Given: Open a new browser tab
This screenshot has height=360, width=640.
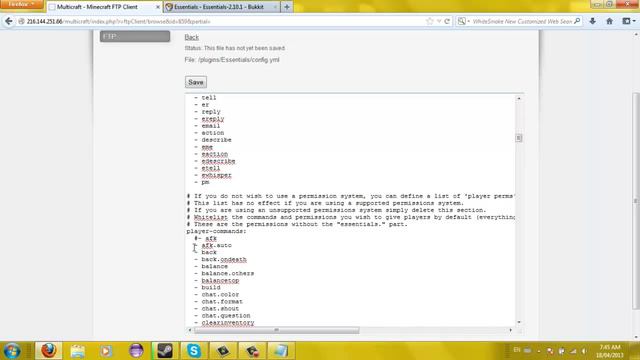Looking at the screenshot, I should [287, 7].
